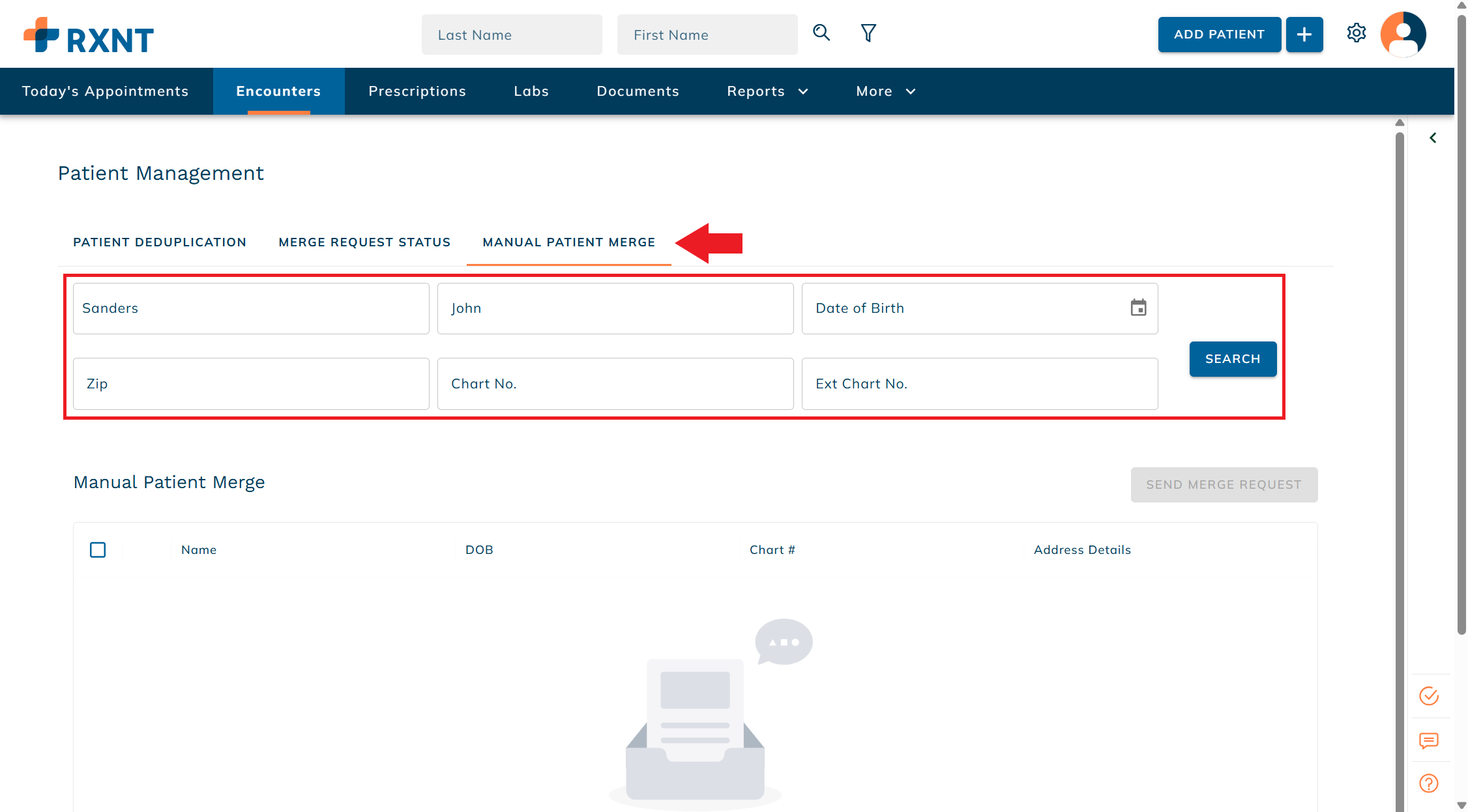Expand the More dropdown menu
Screen dimensions: 1468x812
tap(885, 91)
